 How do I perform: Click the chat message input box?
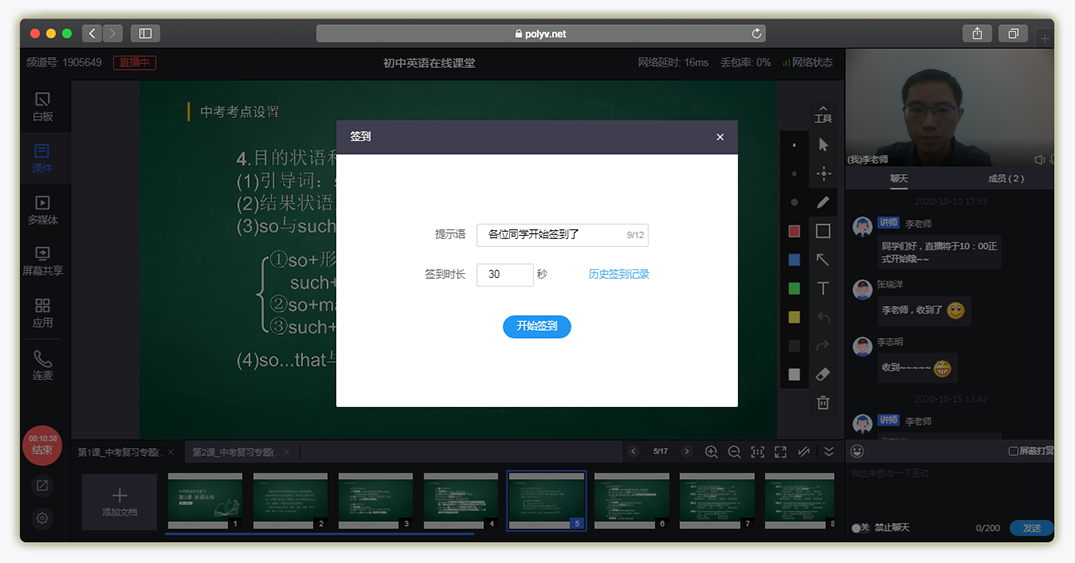(950, 490)
